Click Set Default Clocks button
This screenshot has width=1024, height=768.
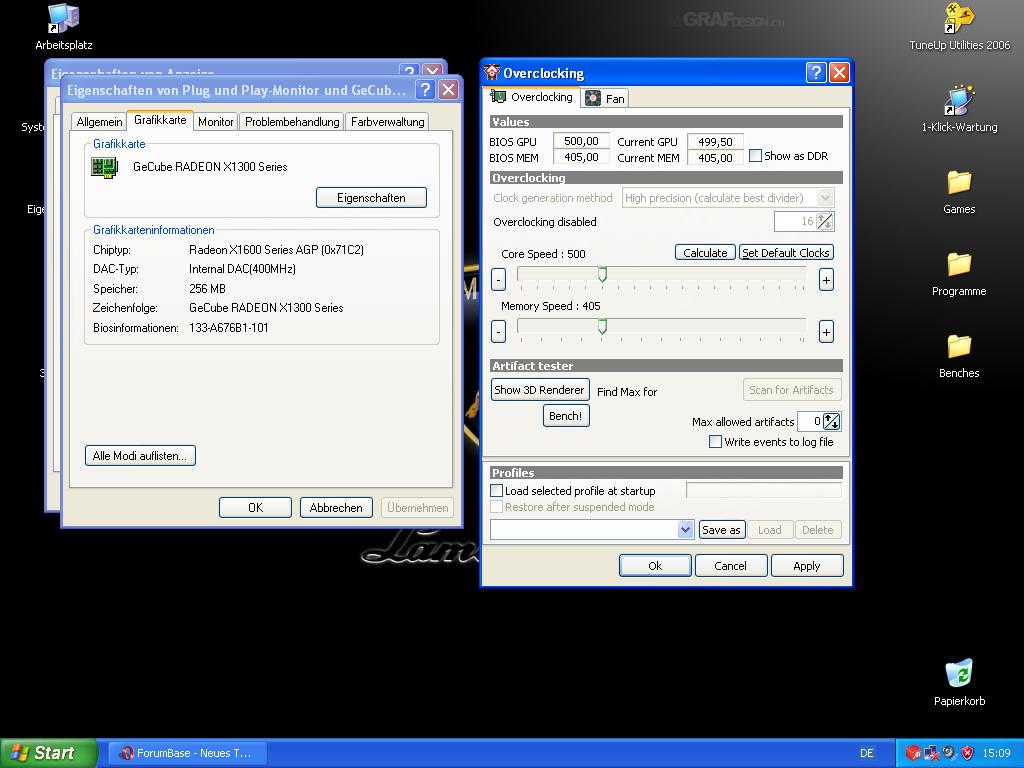(x=786, y=253)
